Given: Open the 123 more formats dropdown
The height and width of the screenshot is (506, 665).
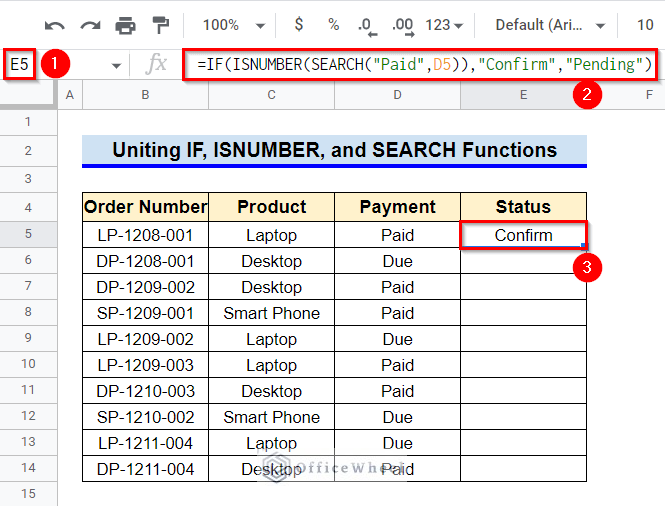Looking at the screenshot, I should pos(444,25).
